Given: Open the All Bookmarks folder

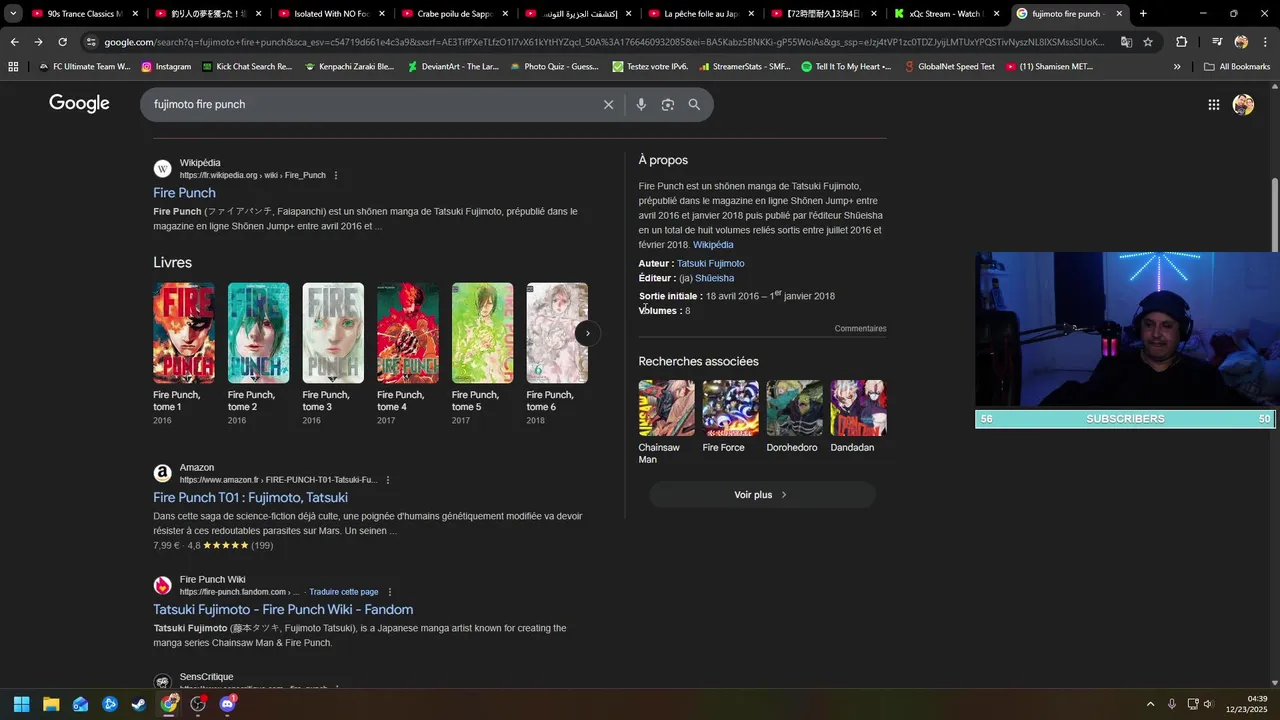Looking at the screenshot, I should [1237, 66].
